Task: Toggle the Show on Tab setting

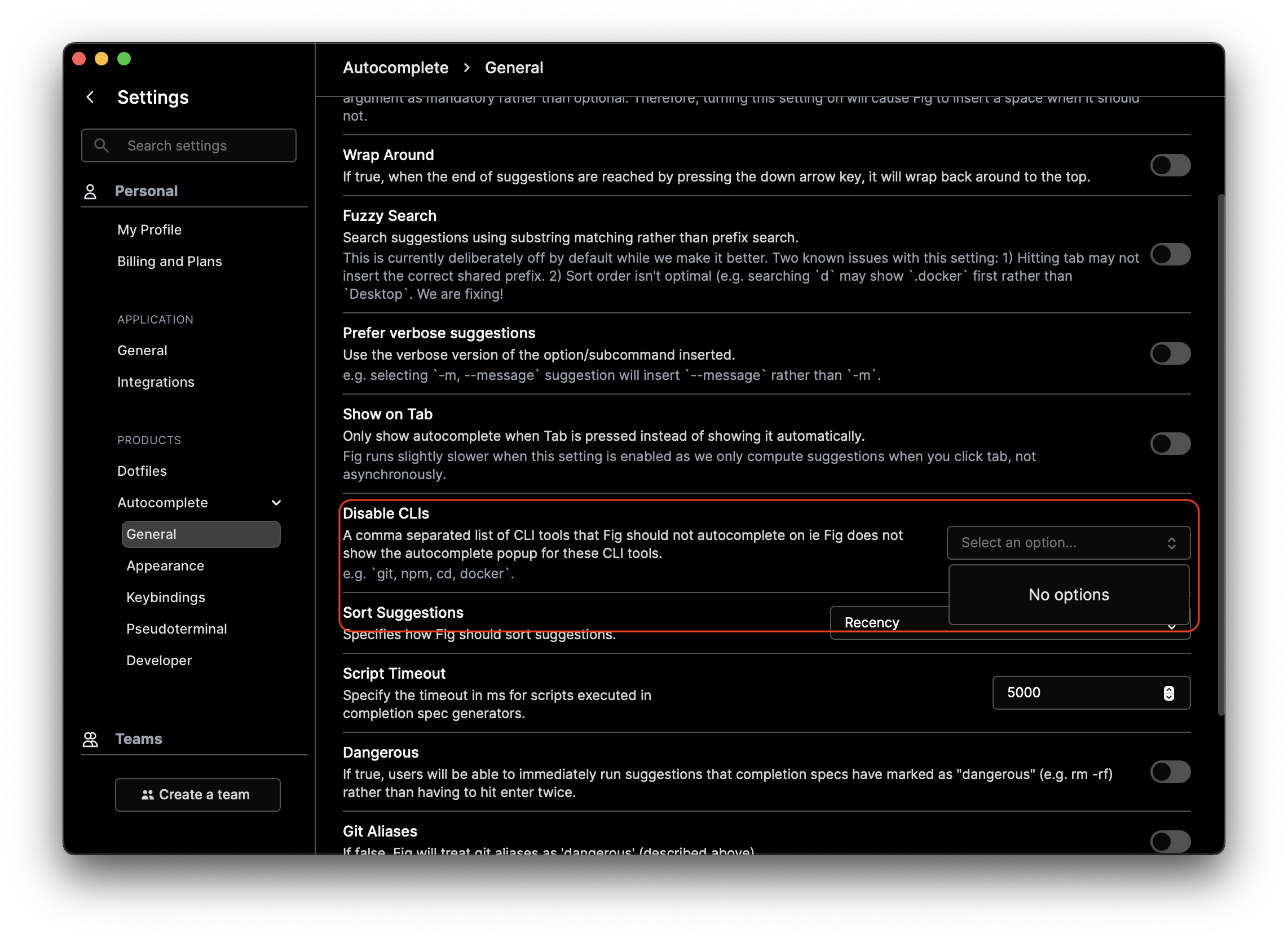Action: coord(1171,444)
